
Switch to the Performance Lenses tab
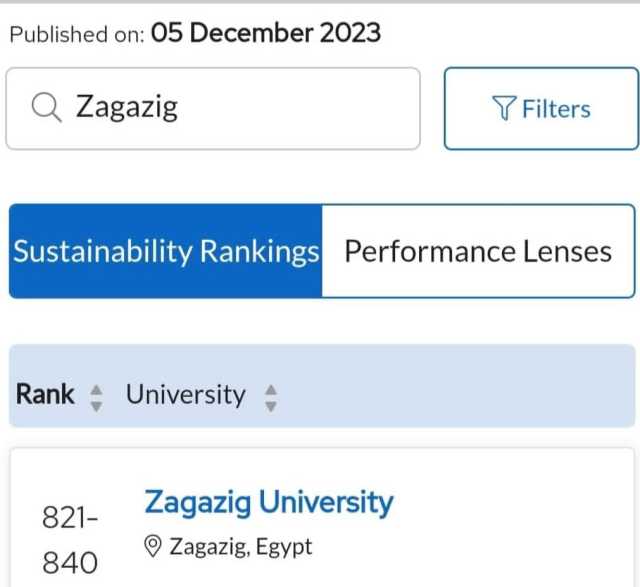(x=478, y=251)
